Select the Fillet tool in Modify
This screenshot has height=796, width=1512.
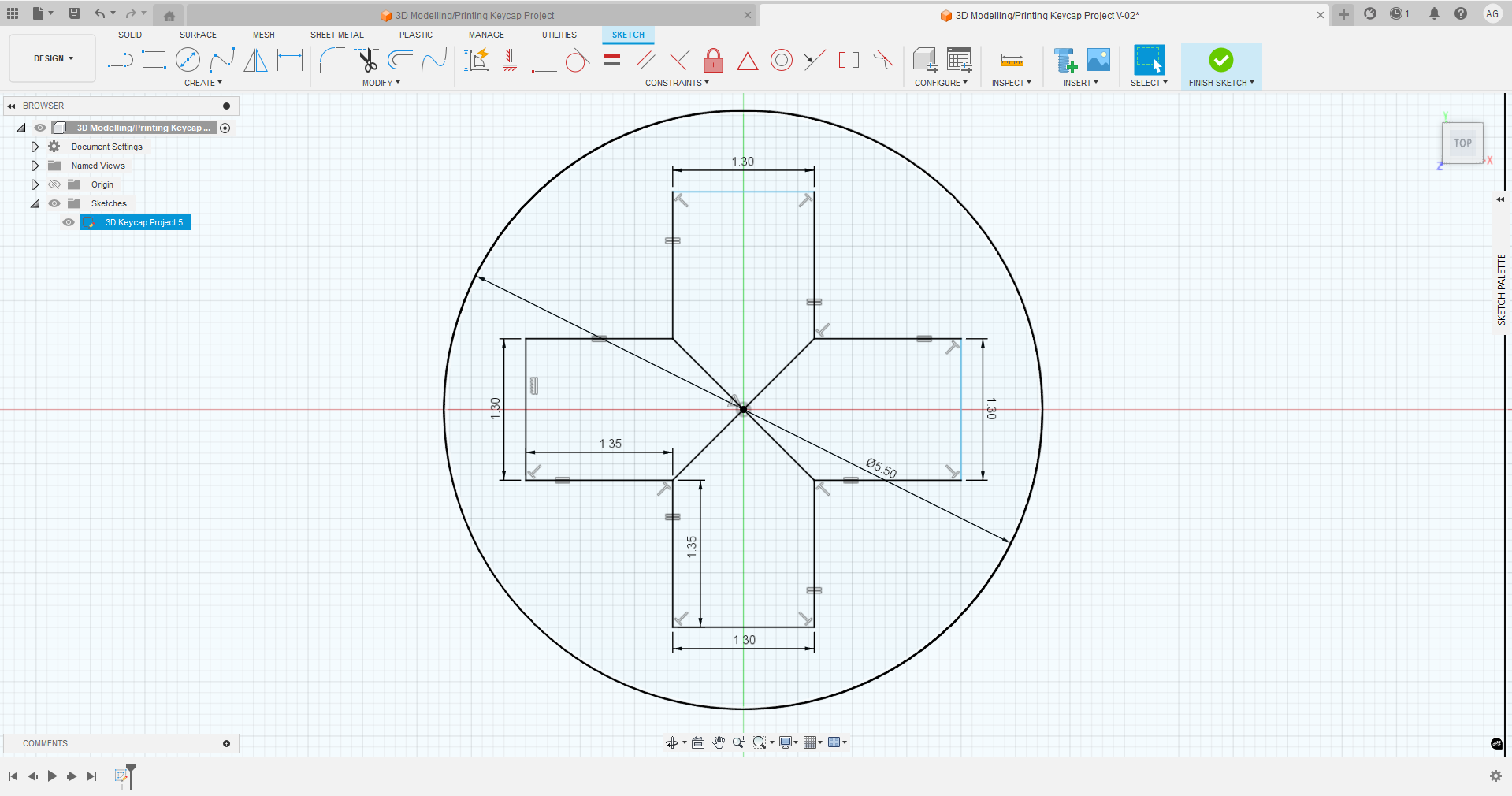point(332,60)
